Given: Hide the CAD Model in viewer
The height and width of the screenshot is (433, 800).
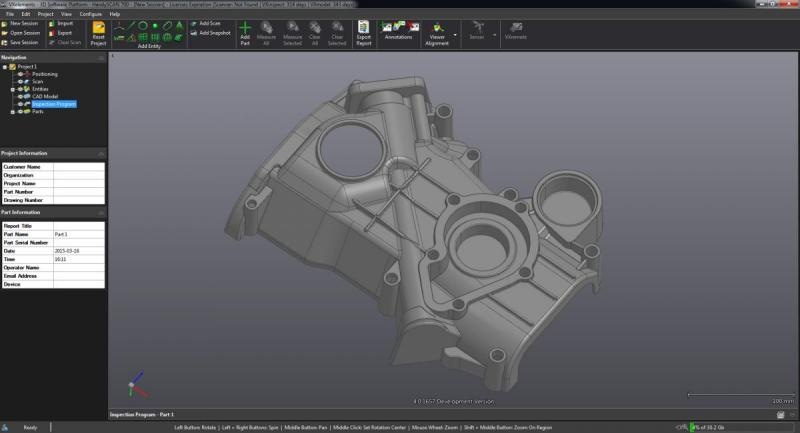Looking at the screenshot, I should [20, 96].
